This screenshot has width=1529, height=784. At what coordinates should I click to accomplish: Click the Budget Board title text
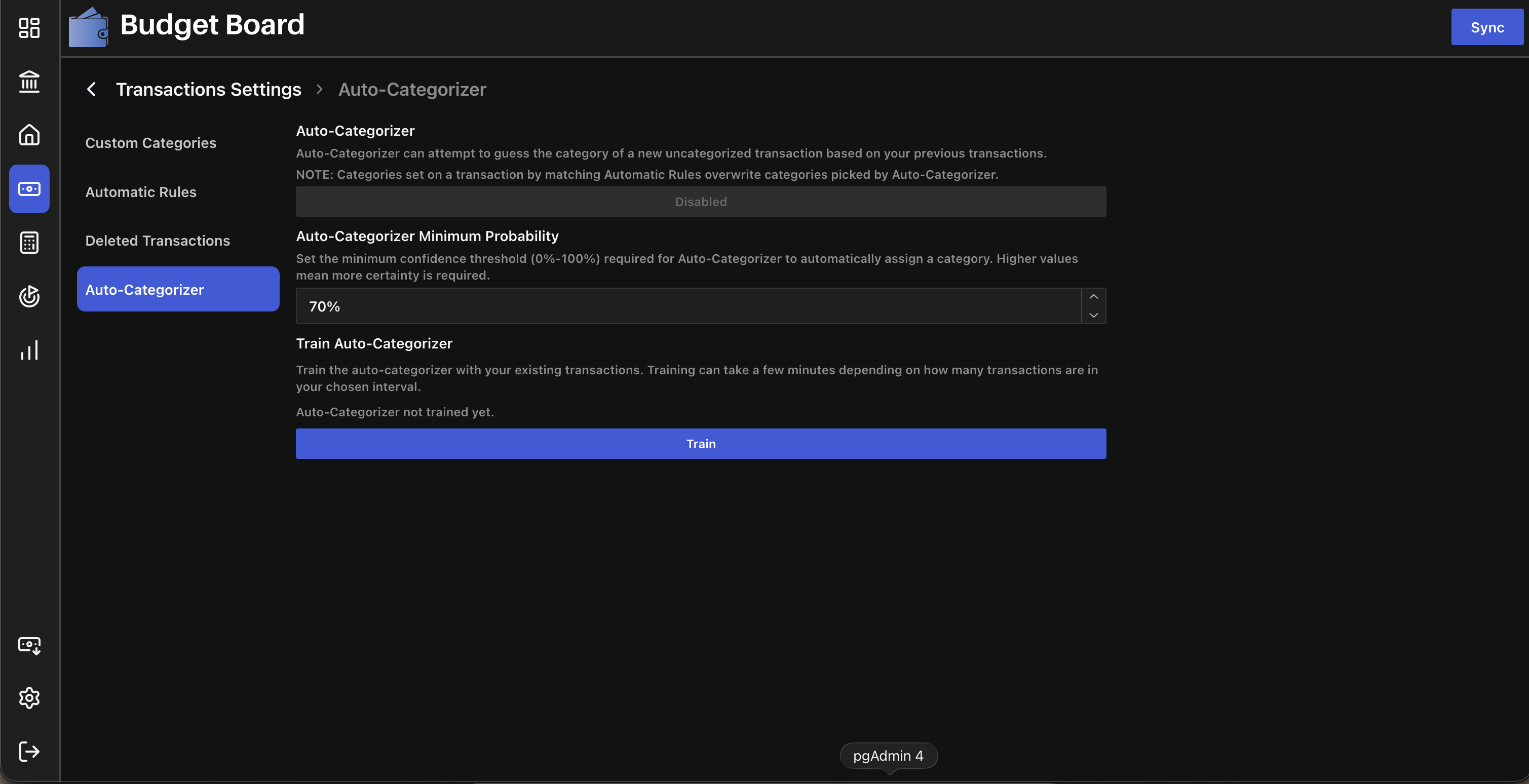click(212, 25)
